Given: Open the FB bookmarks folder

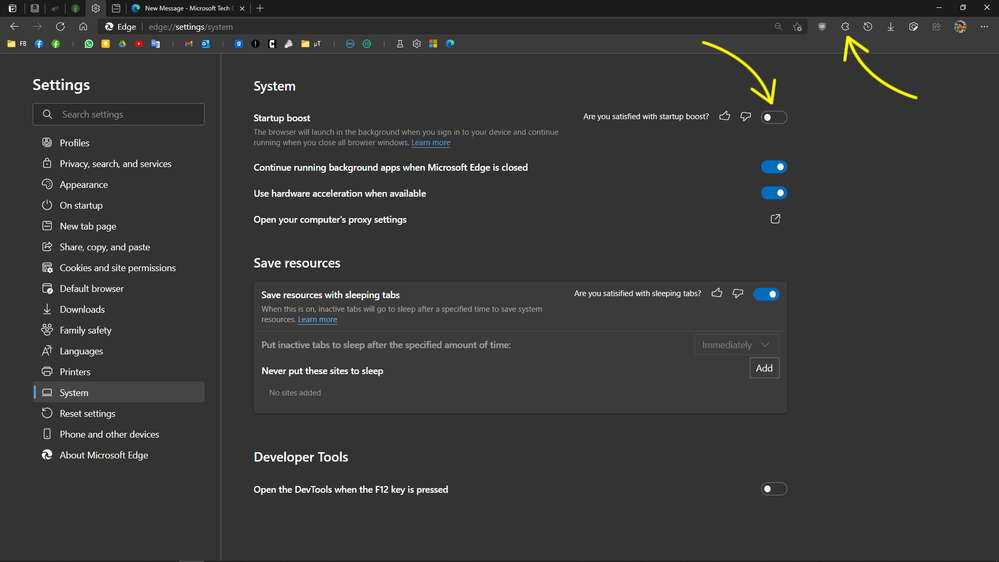Looking at the screenshot, I should pos(17,44).
